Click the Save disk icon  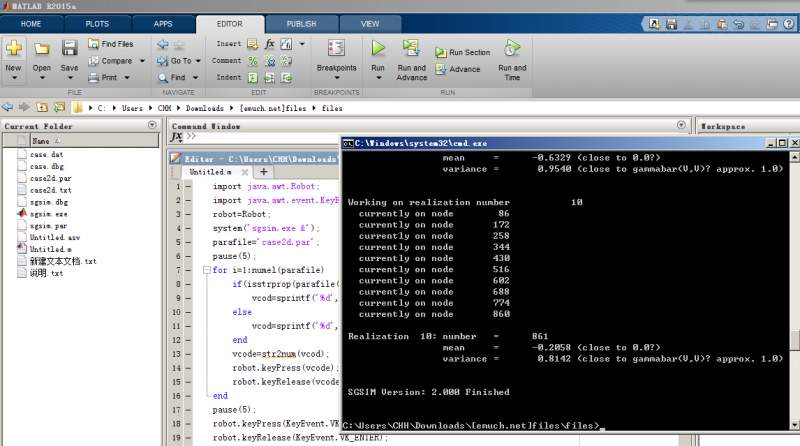point(69,49)
